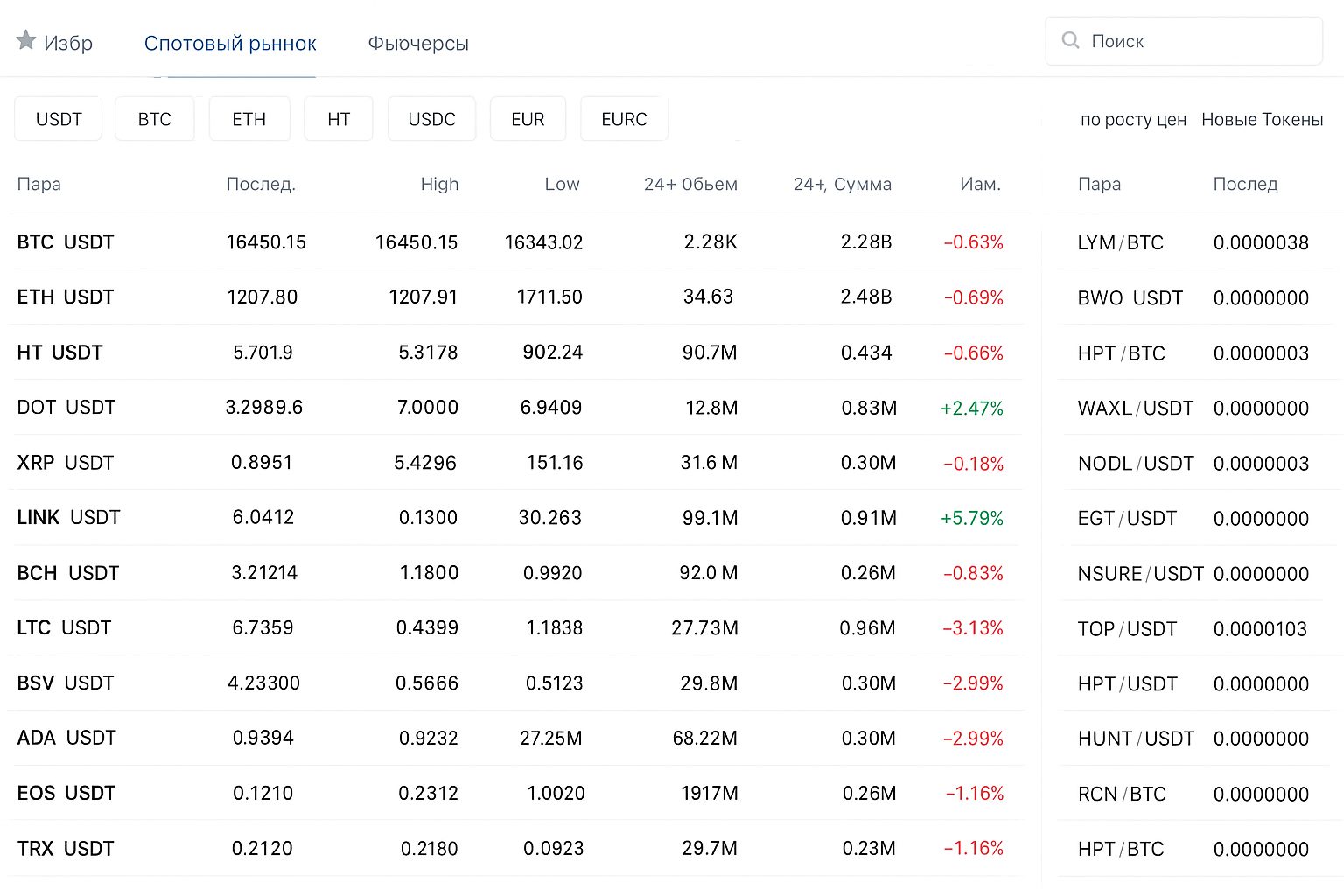
Task: Switch to по росту цен list
Action: click(x=1133, y=120)
